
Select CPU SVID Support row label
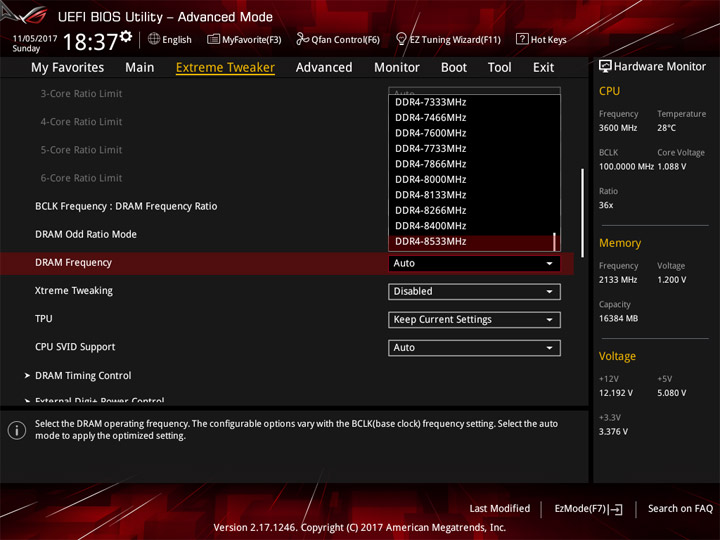[x=75, y=347]
